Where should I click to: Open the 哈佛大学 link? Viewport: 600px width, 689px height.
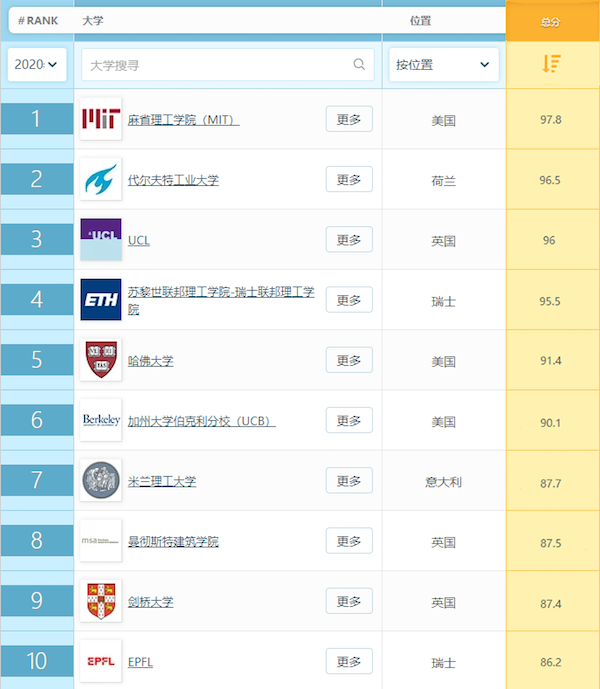tap(150, 361)
